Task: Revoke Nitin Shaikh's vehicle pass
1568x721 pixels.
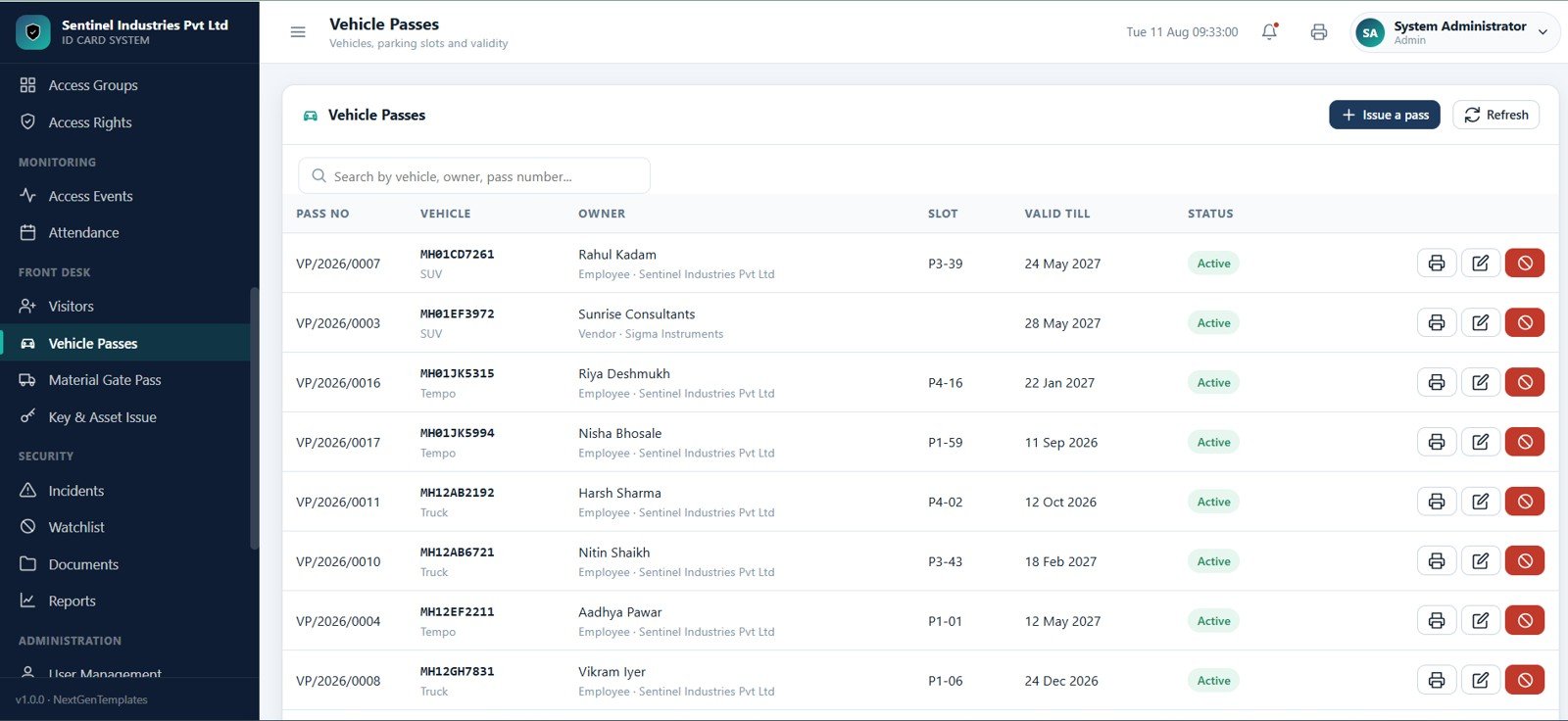Action: 1525,561
